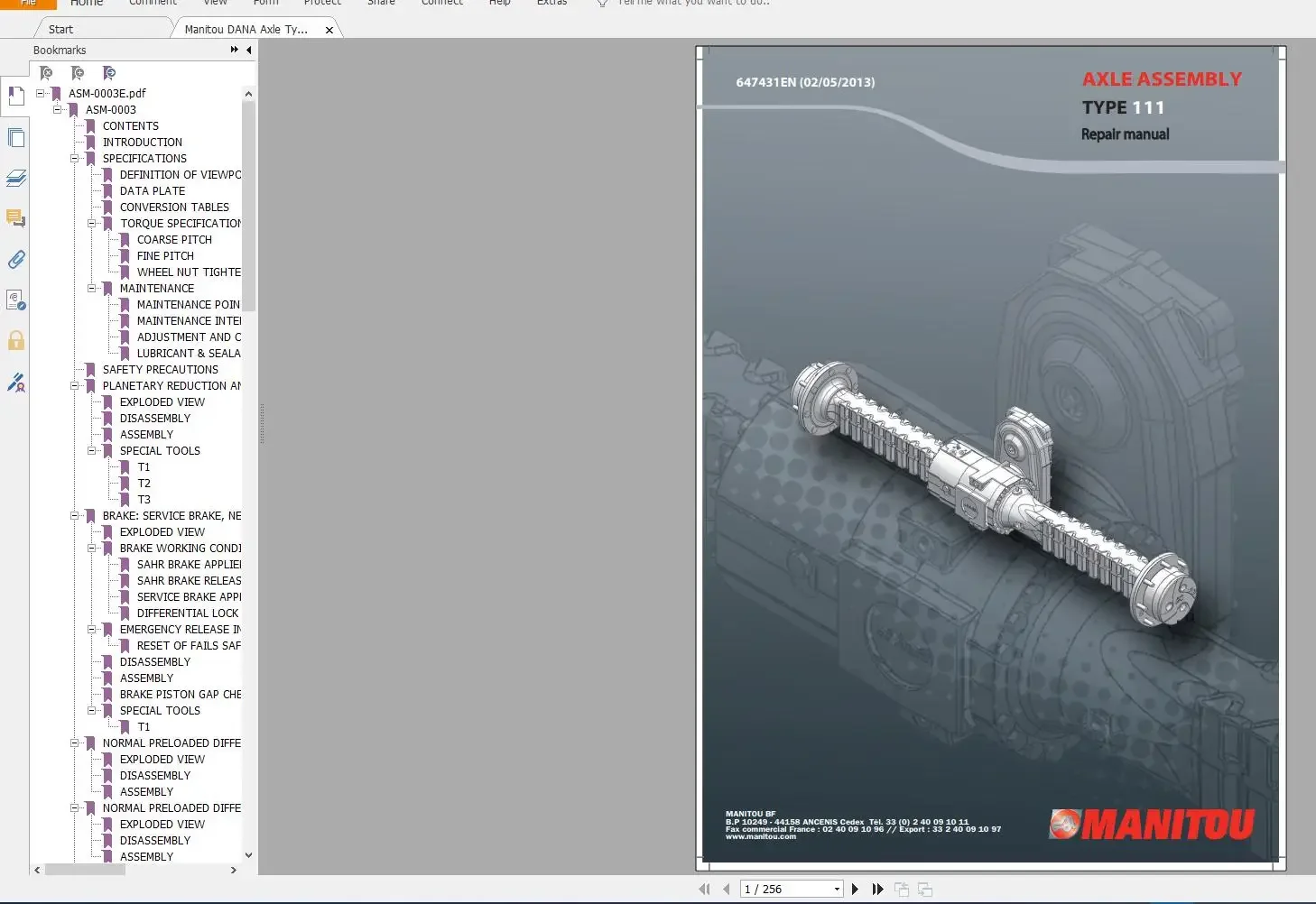The height and width of the screenshot is (904, 1316).
Task: Open the page number dropdown
Action: point(837,890)
